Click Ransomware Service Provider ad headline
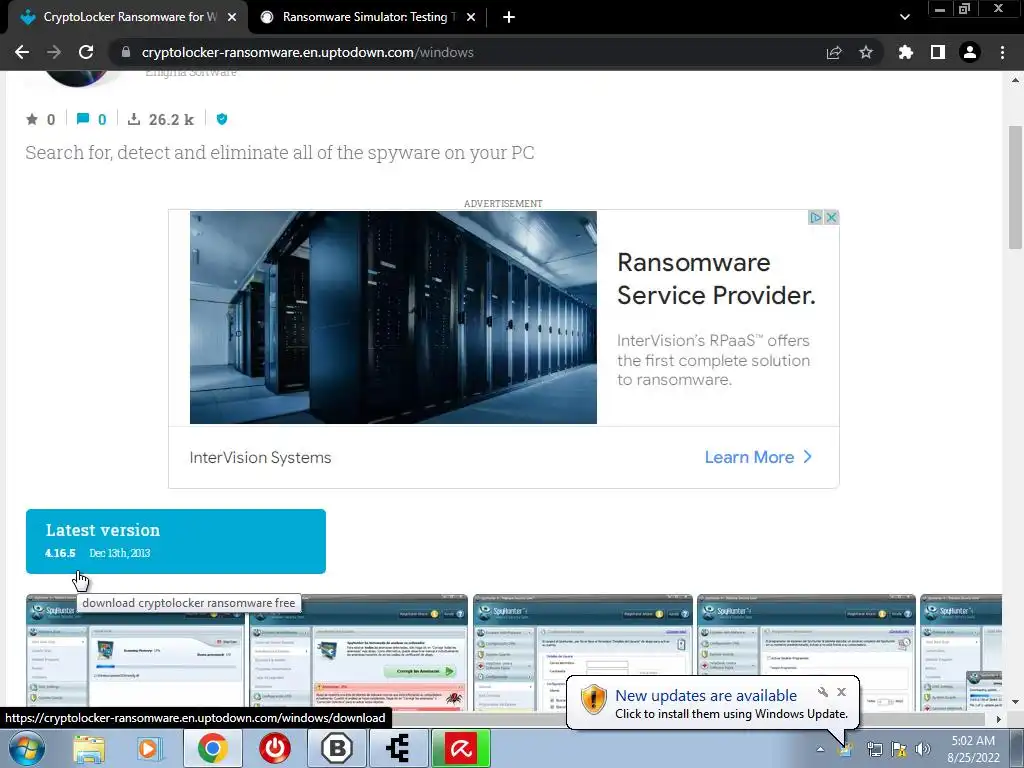This screenshot has height=768, width=1024. pyautogui.click(x=716, y=279)
